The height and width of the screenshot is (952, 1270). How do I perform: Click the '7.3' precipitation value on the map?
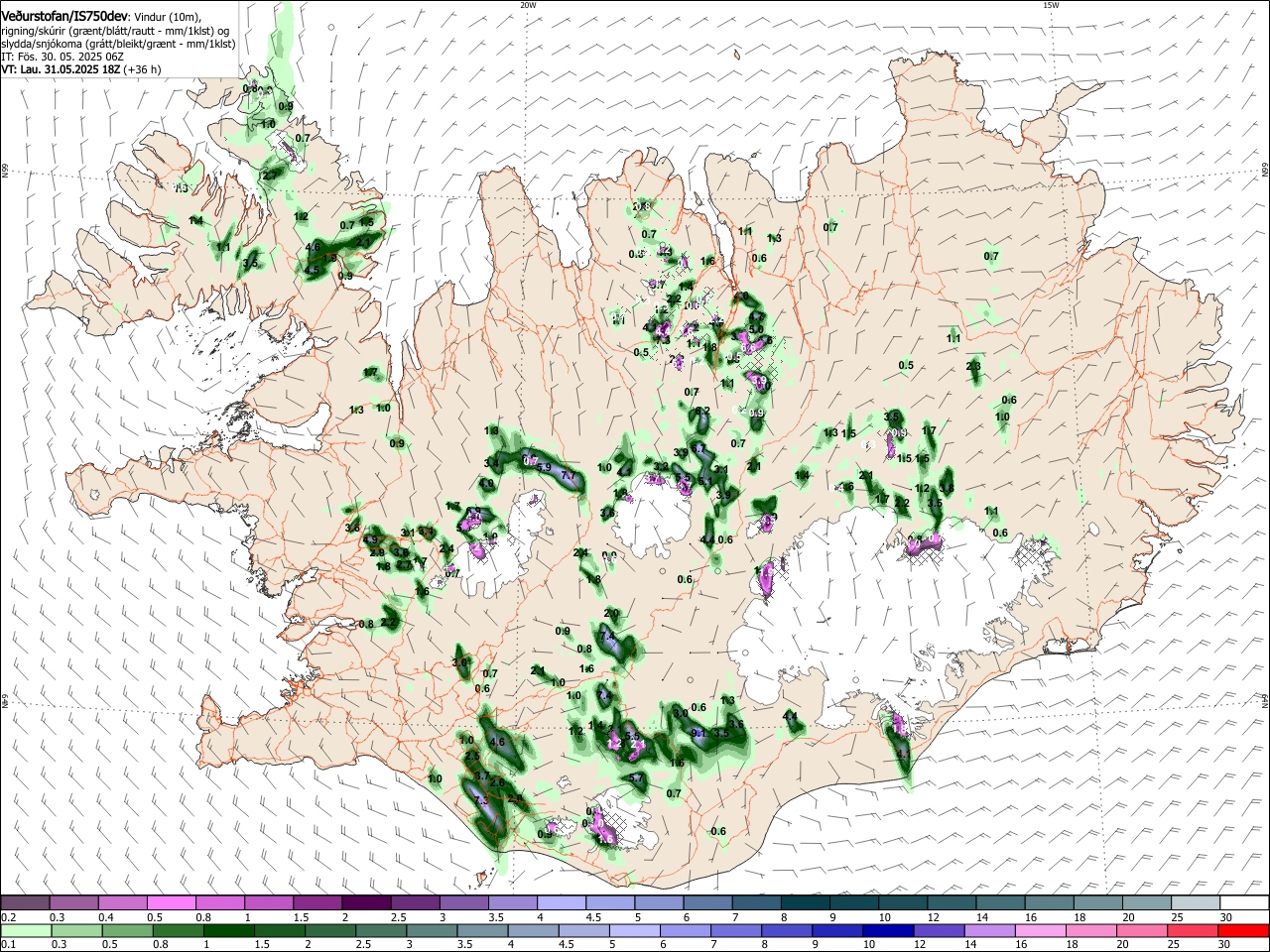482,801
